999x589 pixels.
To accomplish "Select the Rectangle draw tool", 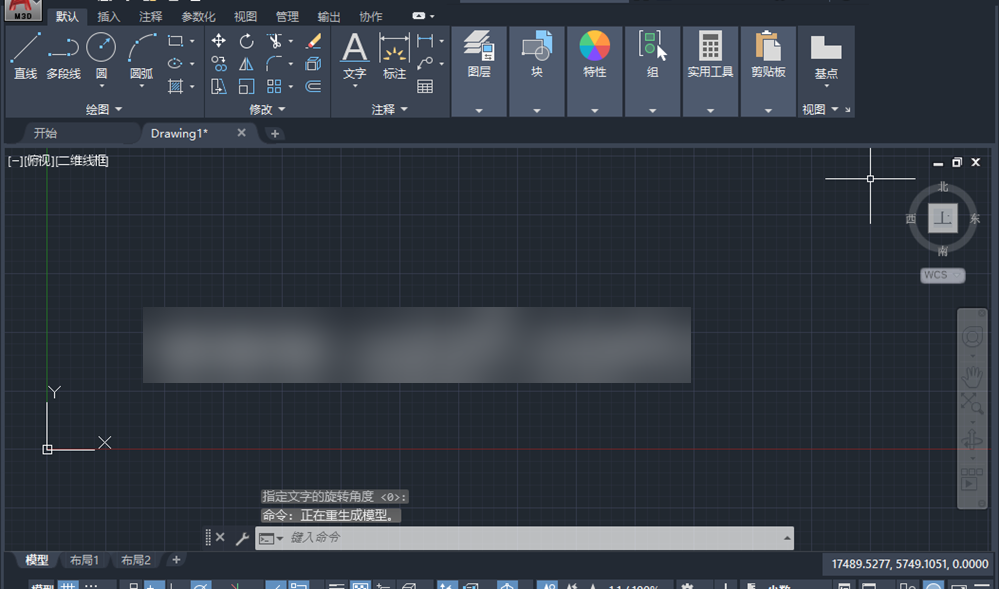I will [x=175, y=41].
